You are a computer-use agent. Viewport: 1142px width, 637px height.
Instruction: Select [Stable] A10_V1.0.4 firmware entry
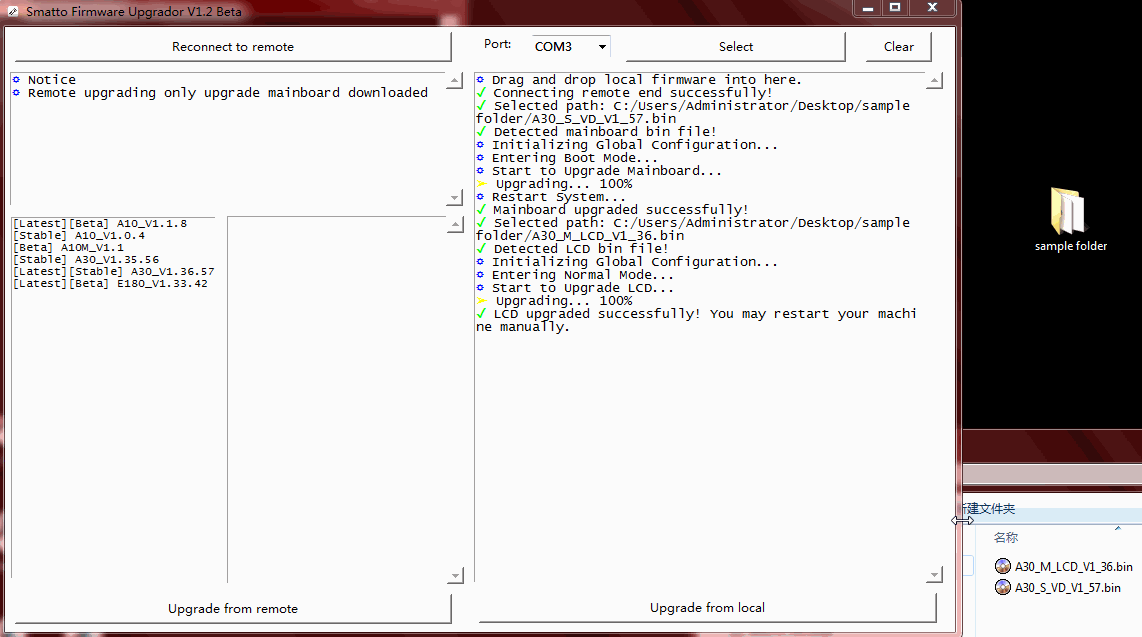pyautogui.click(x=79, y=235)
